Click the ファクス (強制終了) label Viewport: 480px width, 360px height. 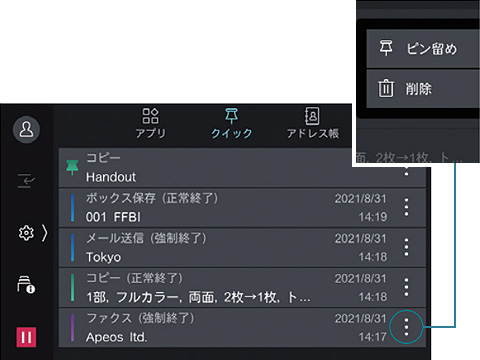(140, 318)
